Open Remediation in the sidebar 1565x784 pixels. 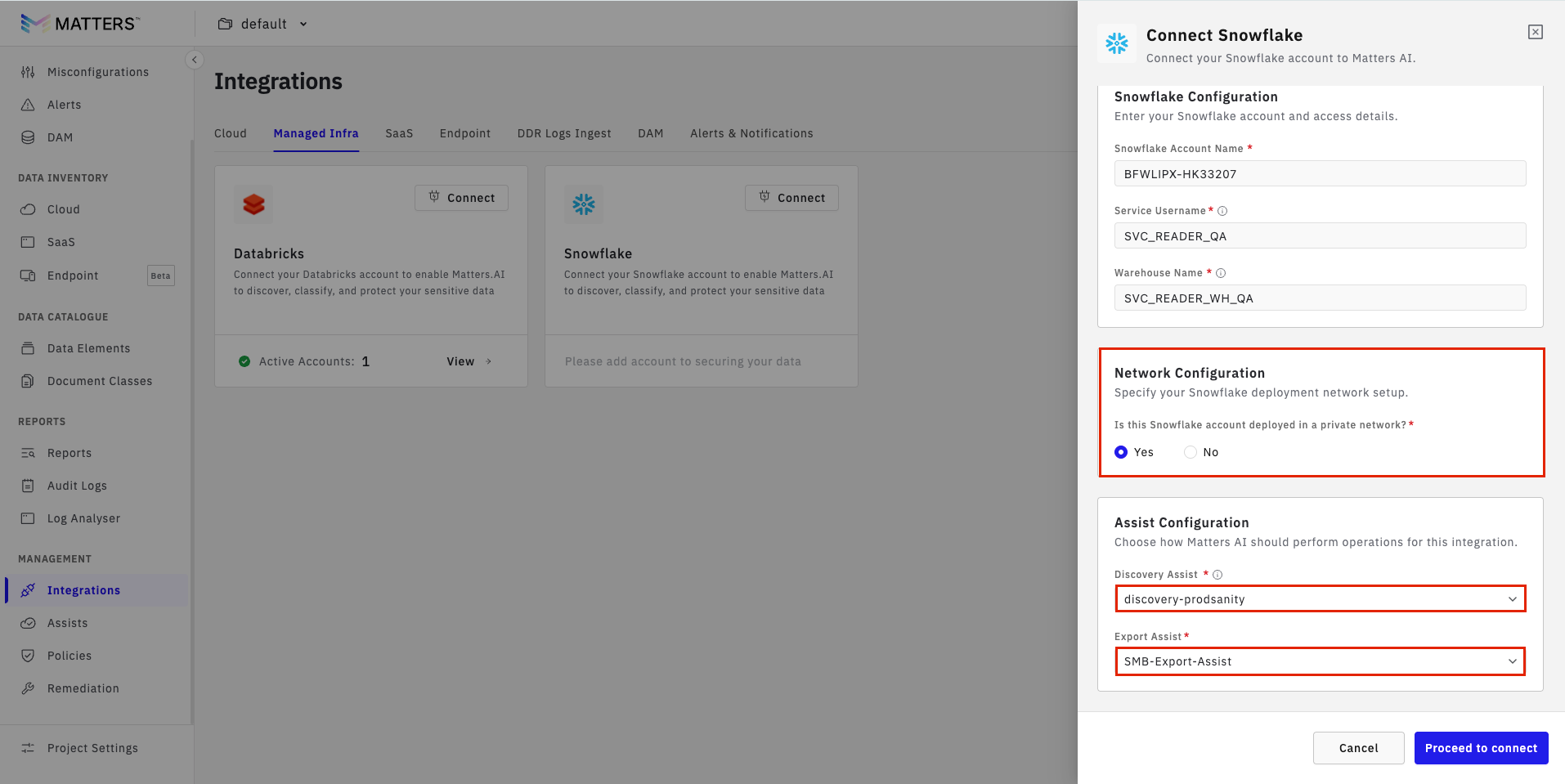96,688
